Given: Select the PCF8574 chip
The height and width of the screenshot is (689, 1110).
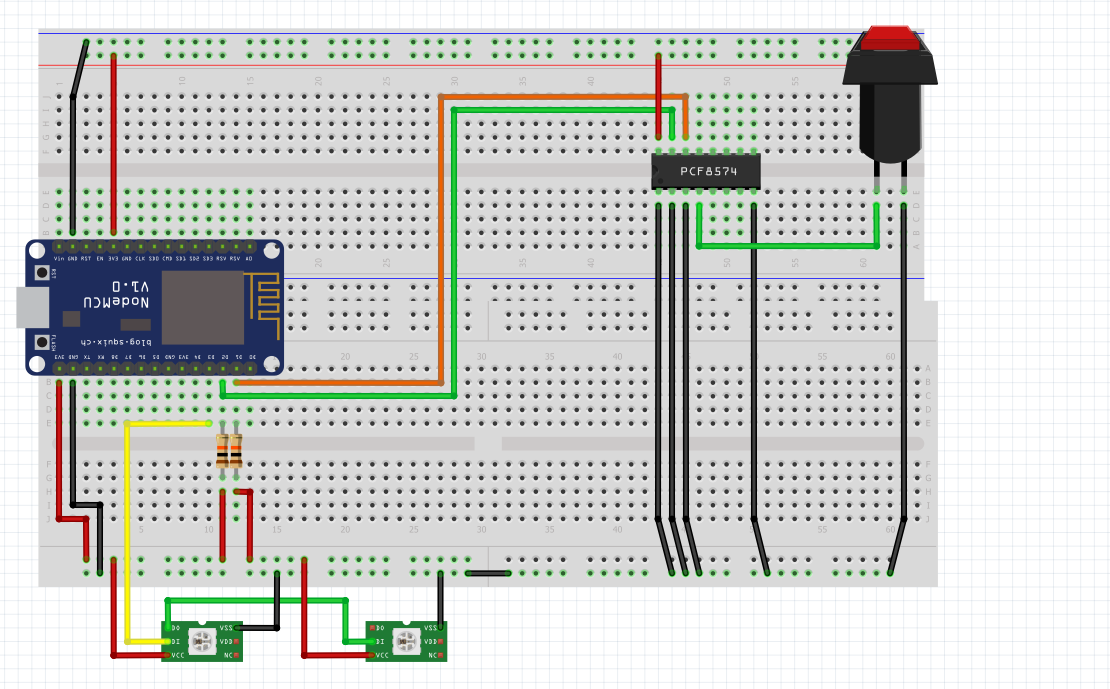Looking at the screenshot, I should (706, 171).
